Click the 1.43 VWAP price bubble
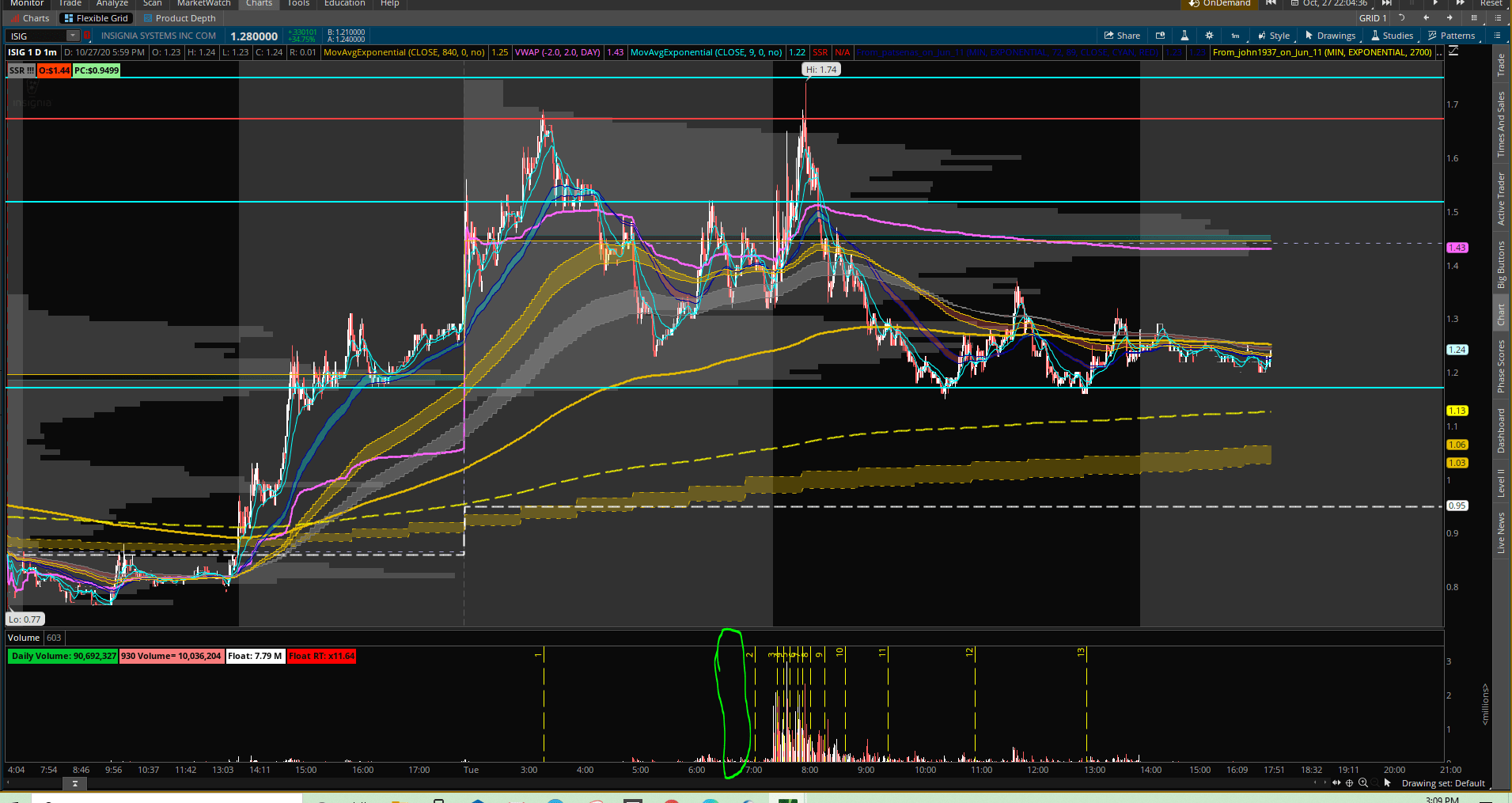Screen dimensions: 1512x803 point(1457,248)
